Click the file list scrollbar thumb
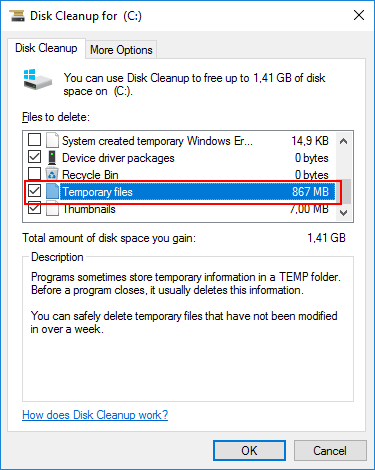Viewport: 375px width, 470px height. pos(346,191)
